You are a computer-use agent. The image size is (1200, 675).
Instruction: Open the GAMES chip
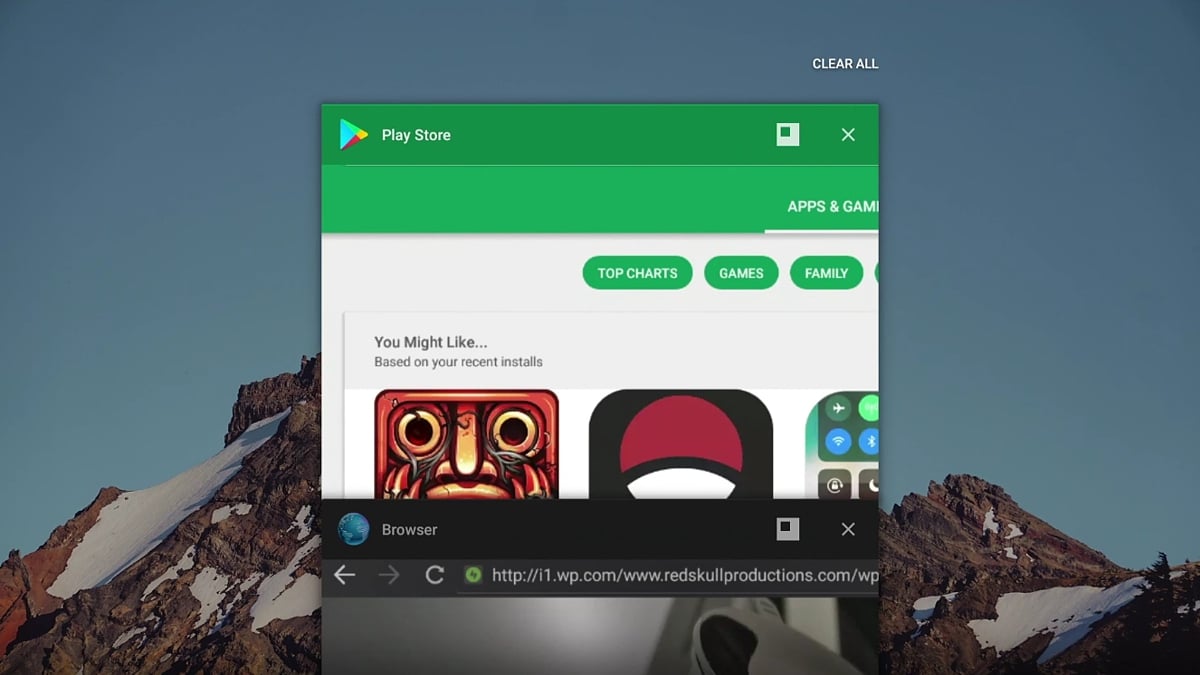coord(741,273)
